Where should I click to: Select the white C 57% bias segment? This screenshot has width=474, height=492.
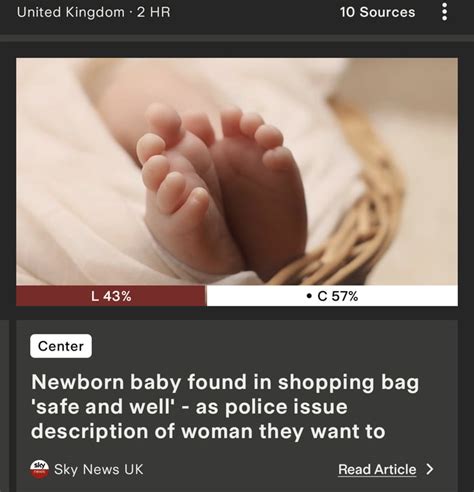click(332, 296)
